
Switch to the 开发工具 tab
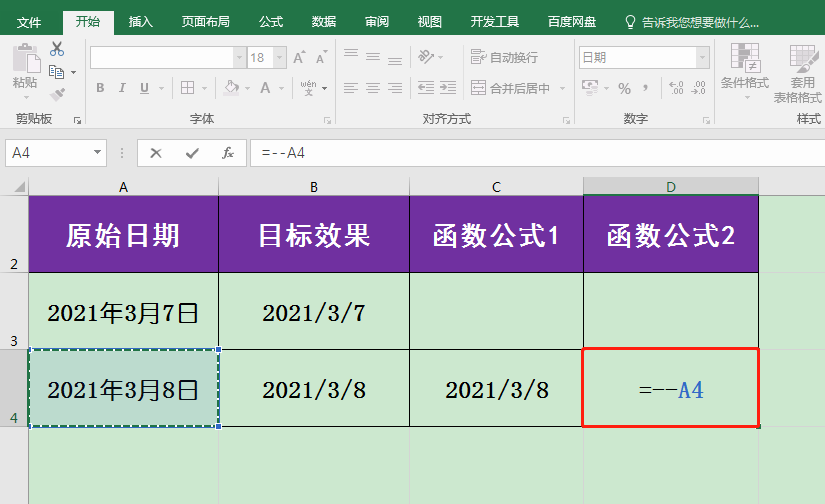click(495, 22)
